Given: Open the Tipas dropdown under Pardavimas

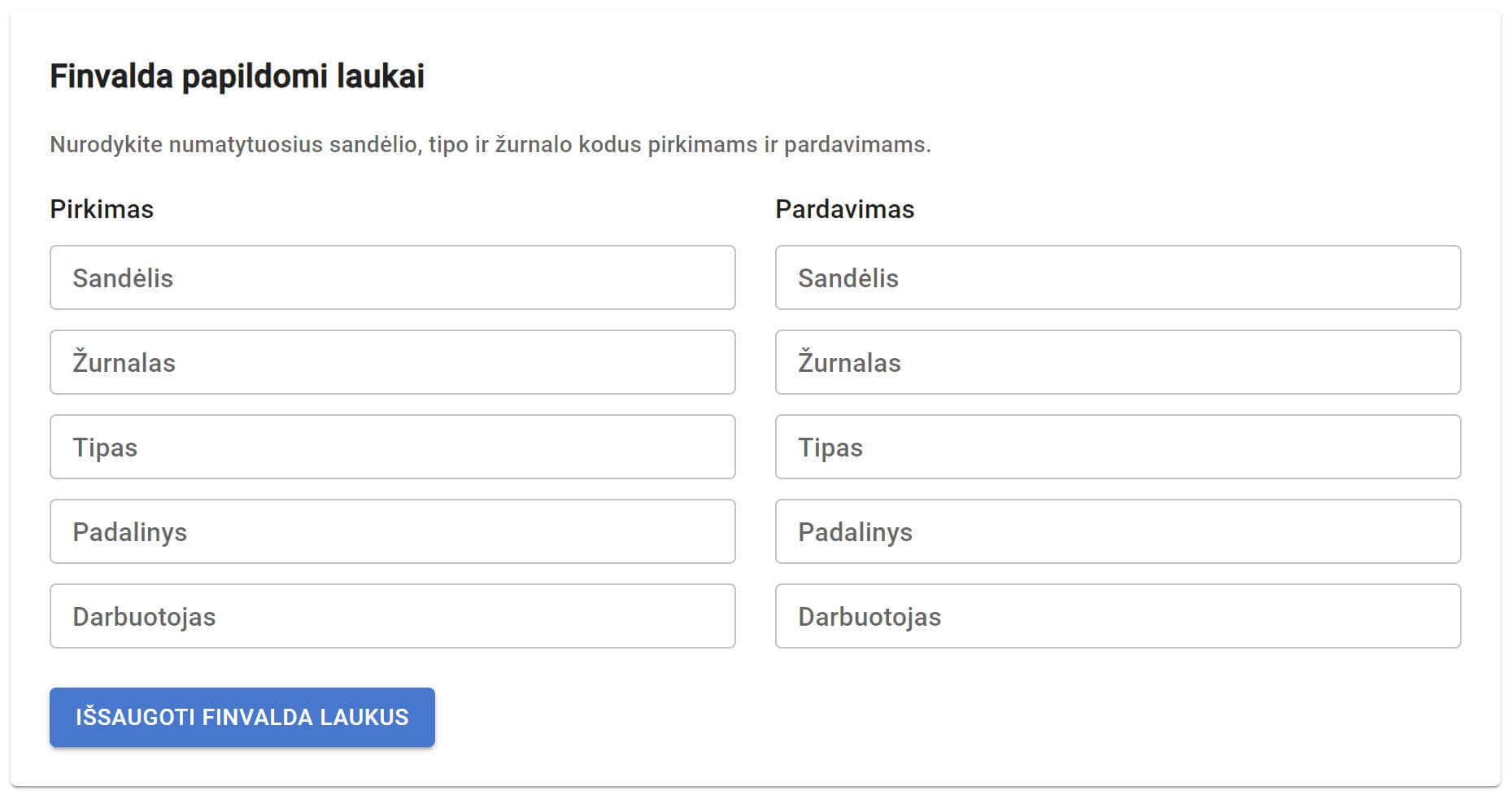Looking at the screenshot, I should click(1118, 447).
